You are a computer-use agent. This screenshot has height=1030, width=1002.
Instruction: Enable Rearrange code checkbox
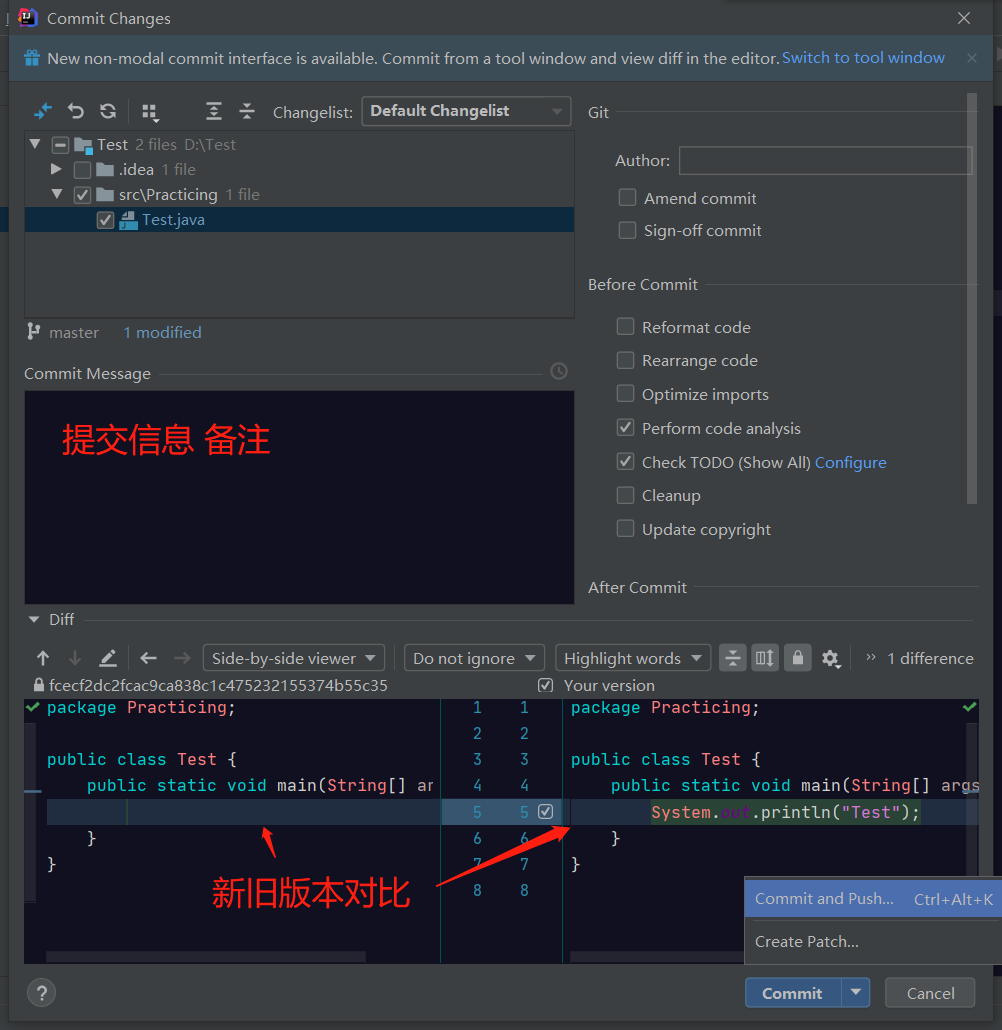coord(626,360)
